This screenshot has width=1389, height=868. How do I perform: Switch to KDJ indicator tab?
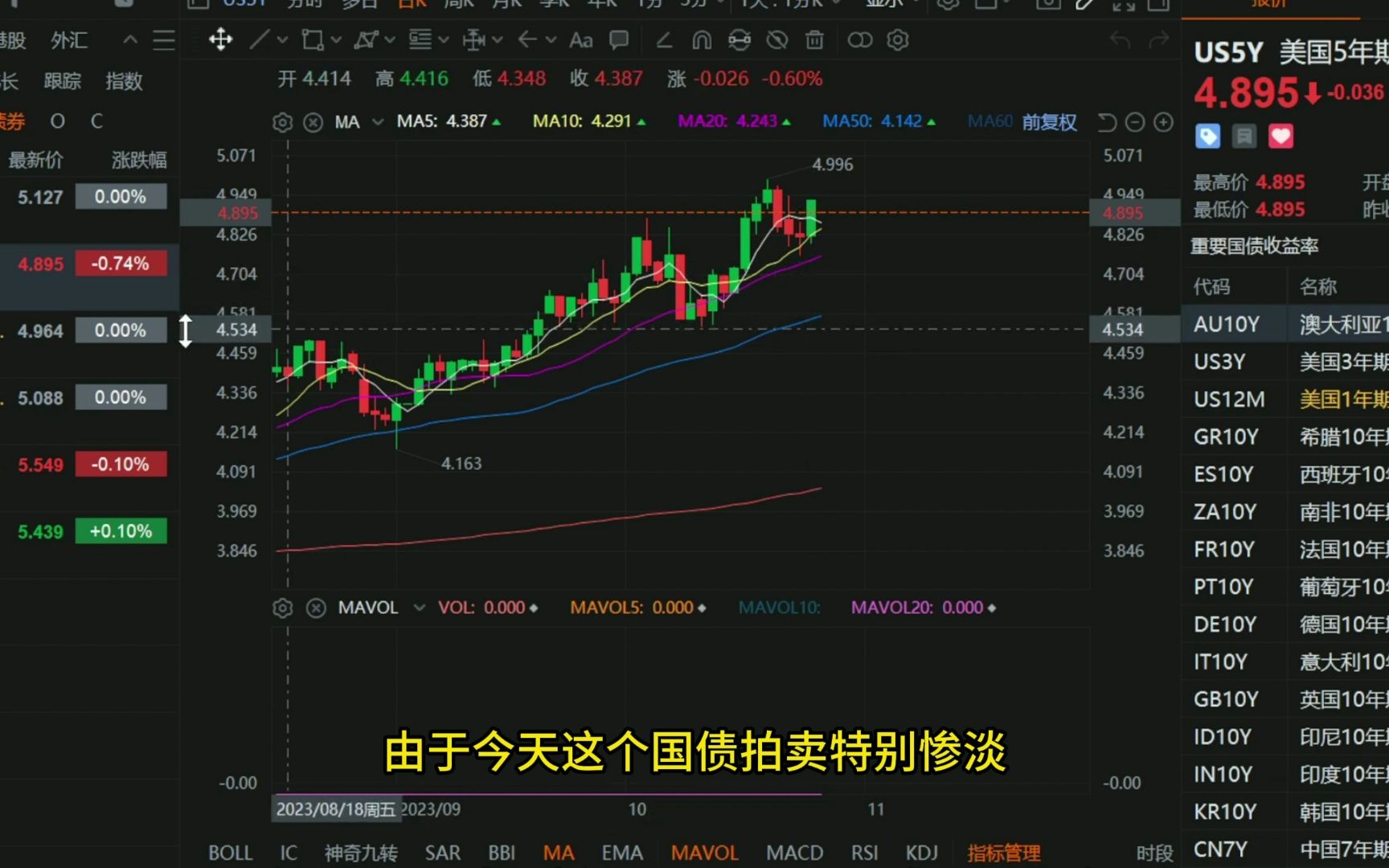[x=921, y=853]
